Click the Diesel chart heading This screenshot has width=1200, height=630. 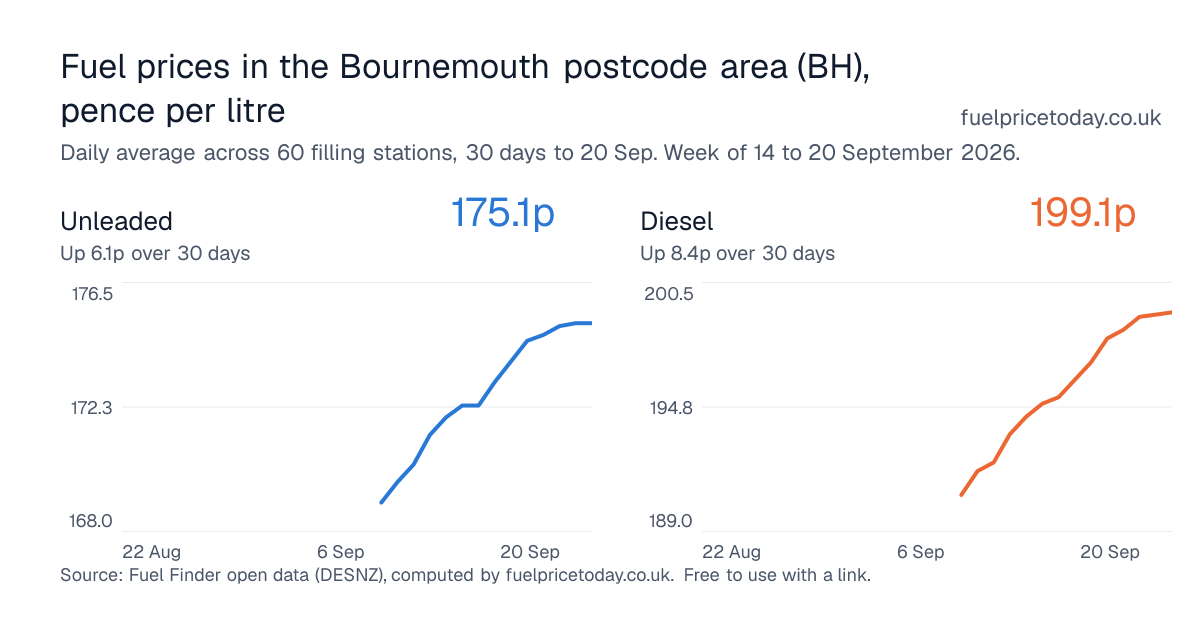(x=677, y=221)
